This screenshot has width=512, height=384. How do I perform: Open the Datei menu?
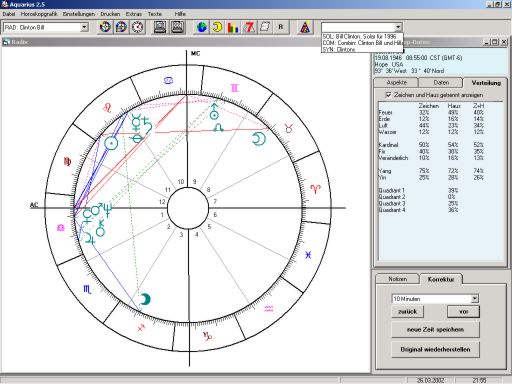click(9, 14)
